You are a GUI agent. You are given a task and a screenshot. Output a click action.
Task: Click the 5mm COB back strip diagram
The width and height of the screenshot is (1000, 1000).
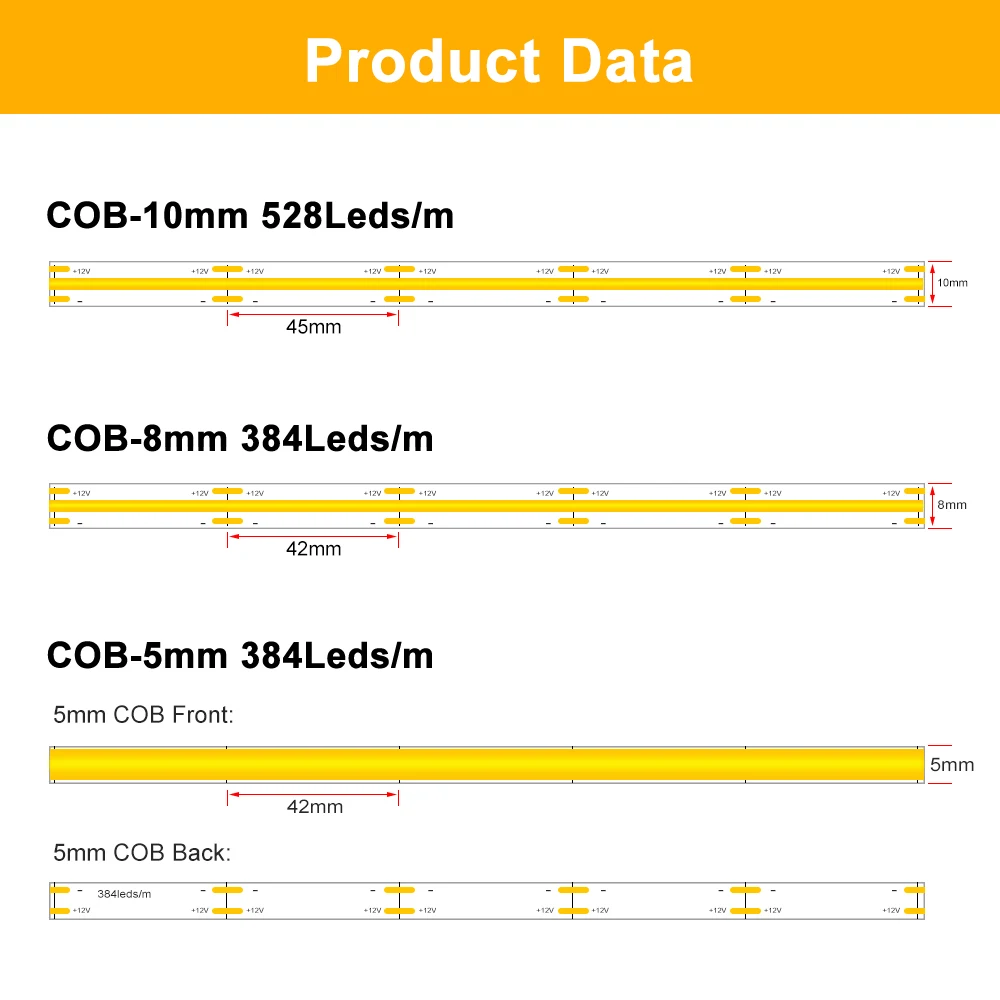click(x=487, y=901)
